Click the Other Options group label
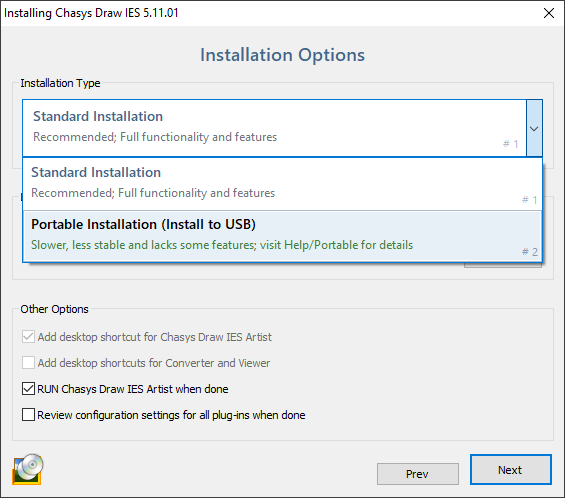Screen dimensions: 565x498 [54, 309]
